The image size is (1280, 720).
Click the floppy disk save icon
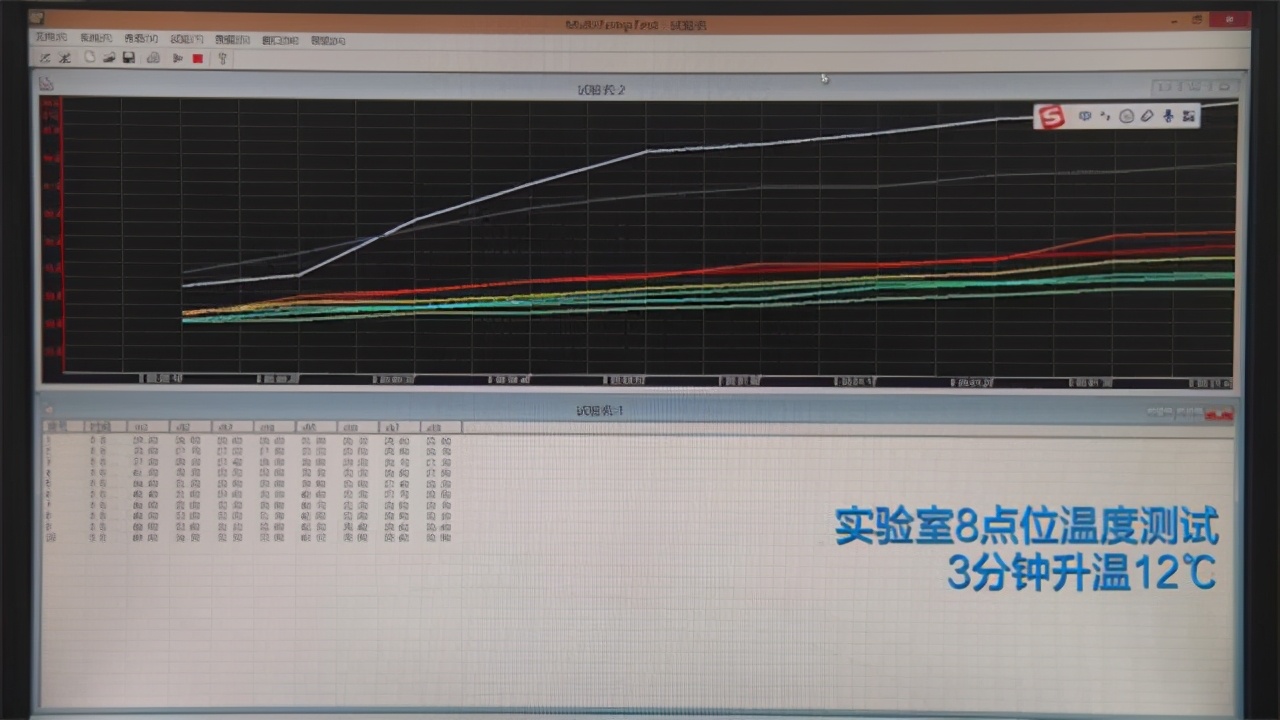click(129, 58)
